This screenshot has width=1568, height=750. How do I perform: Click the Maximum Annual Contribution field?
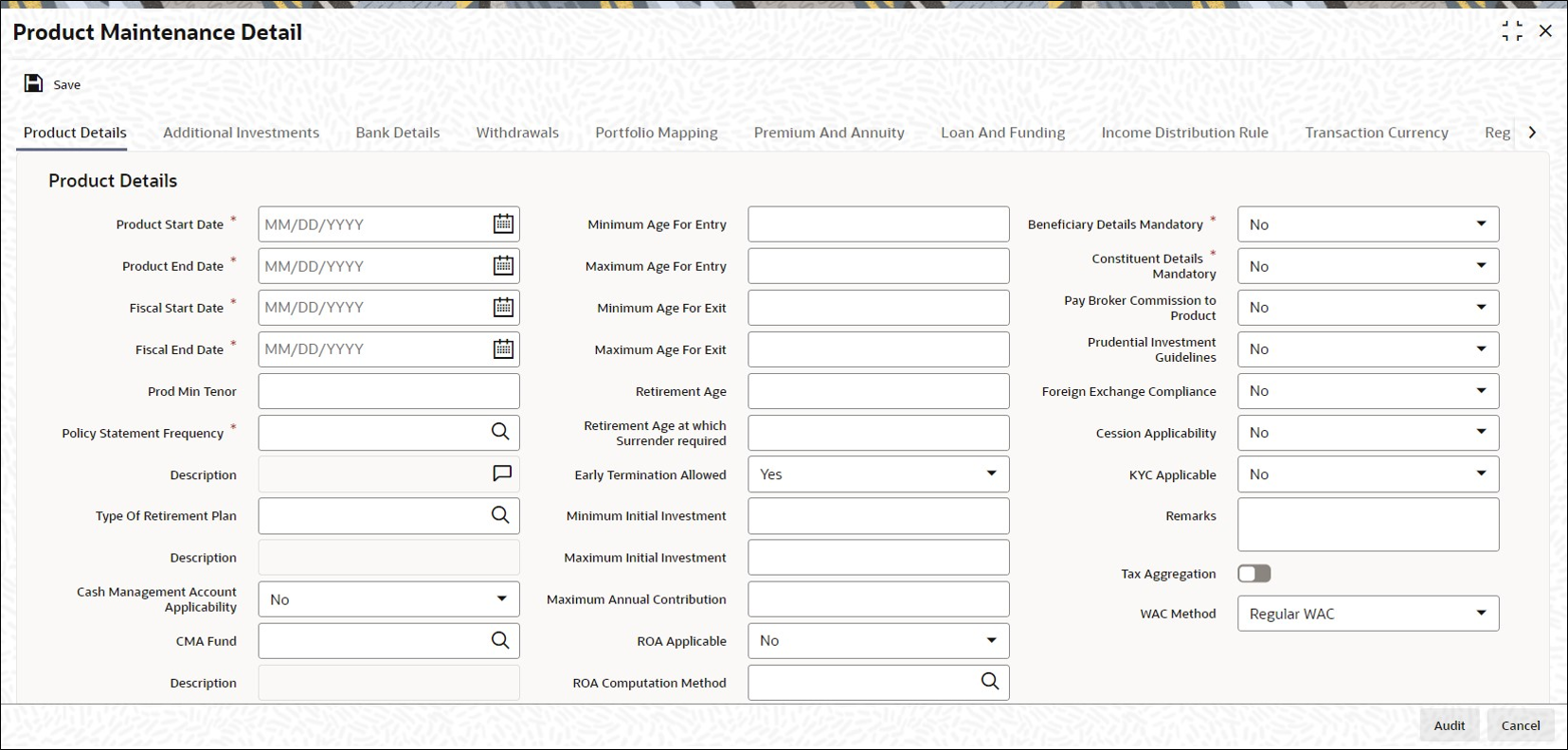click(x=878, y=598)
